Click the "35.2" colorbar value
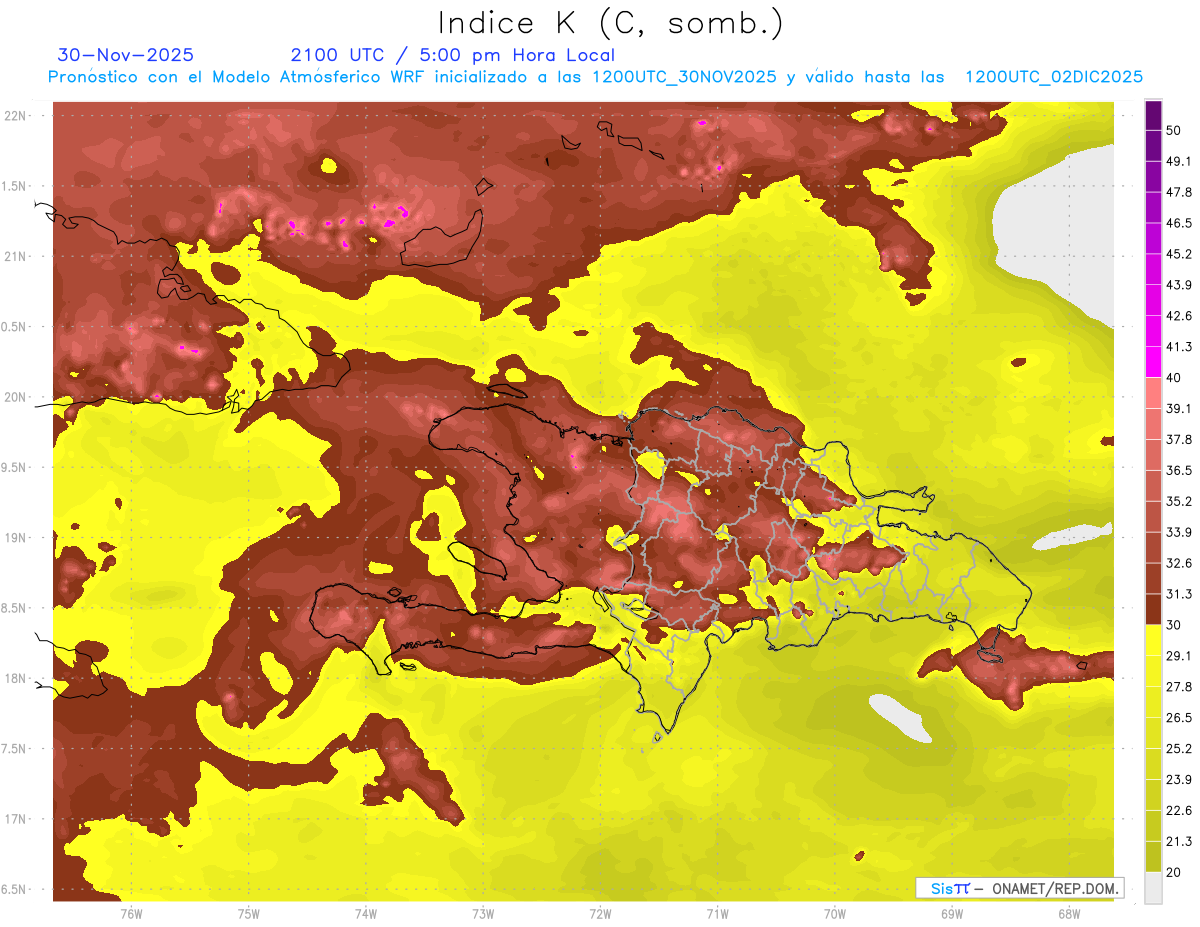Viewport: 1200px width, 927px height. pos(1179,501)
